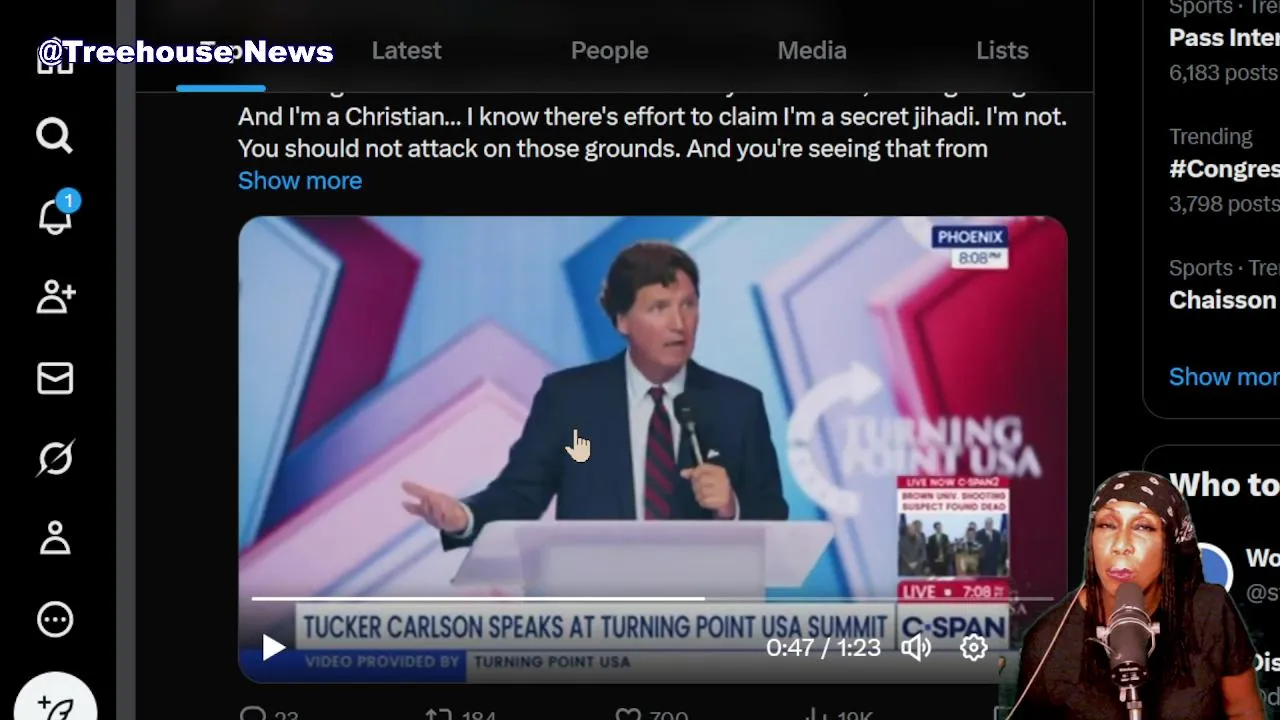Click the post text about being a Christian
The width and height of the screenshot is (1280, 720).
click(652, 132)
